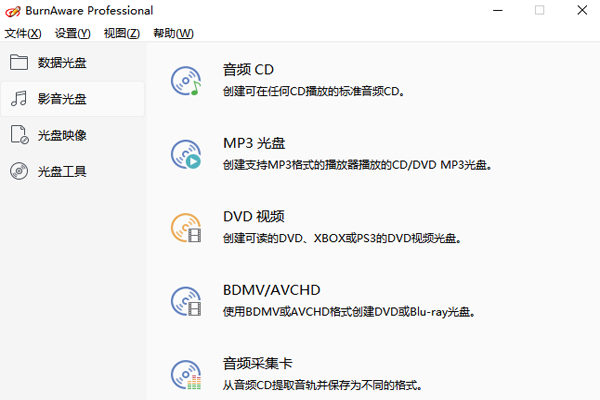Click the Audio CD disc icon

coord(186,81)
